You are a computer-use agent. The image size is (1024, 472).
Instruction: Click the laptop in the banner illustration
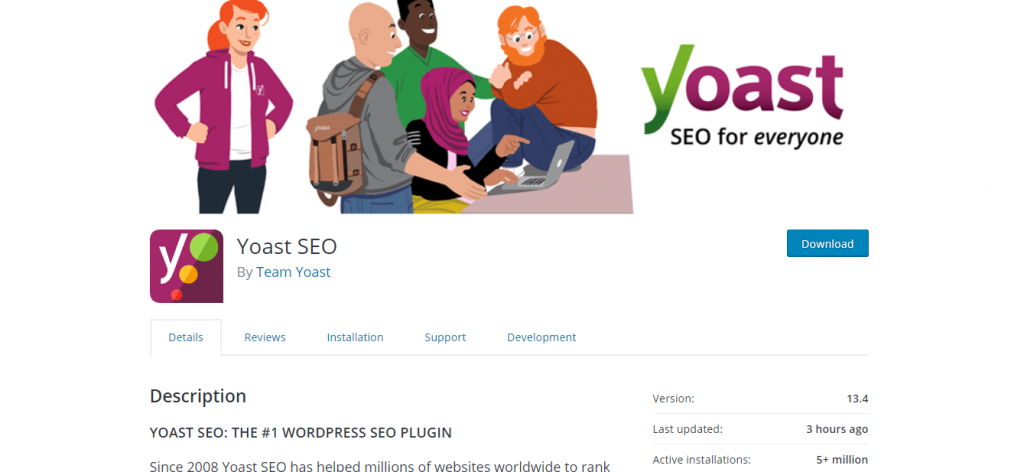(535, 172)
